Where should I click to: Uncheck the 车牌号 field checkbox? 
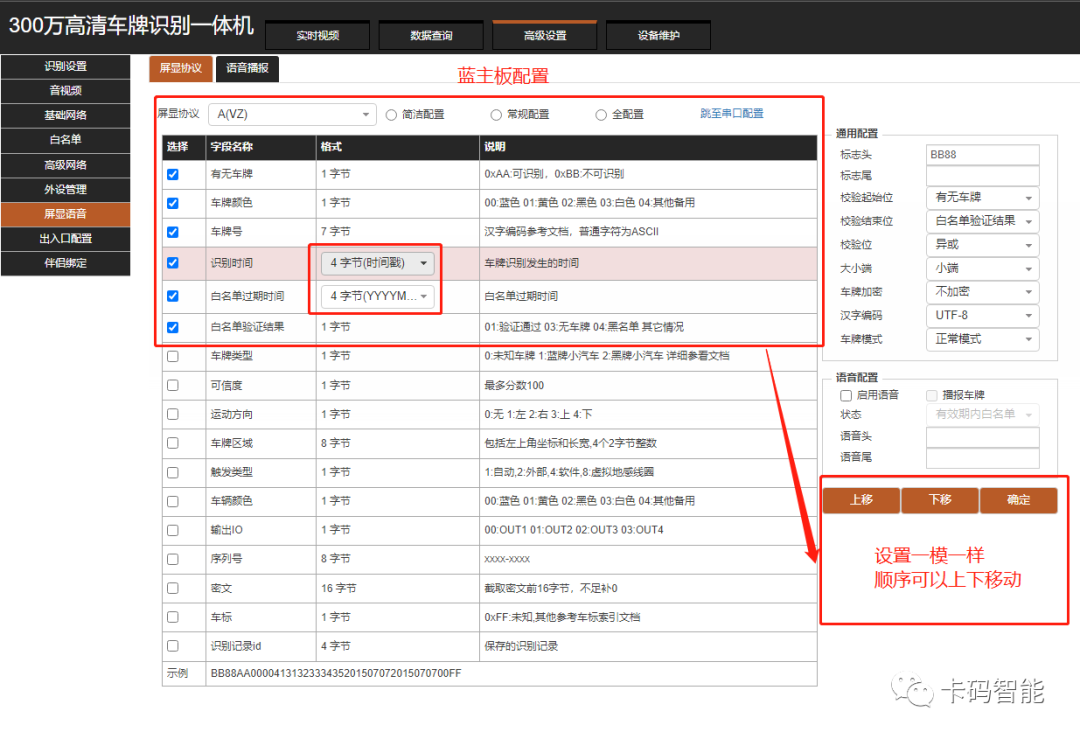pos(173,232)
